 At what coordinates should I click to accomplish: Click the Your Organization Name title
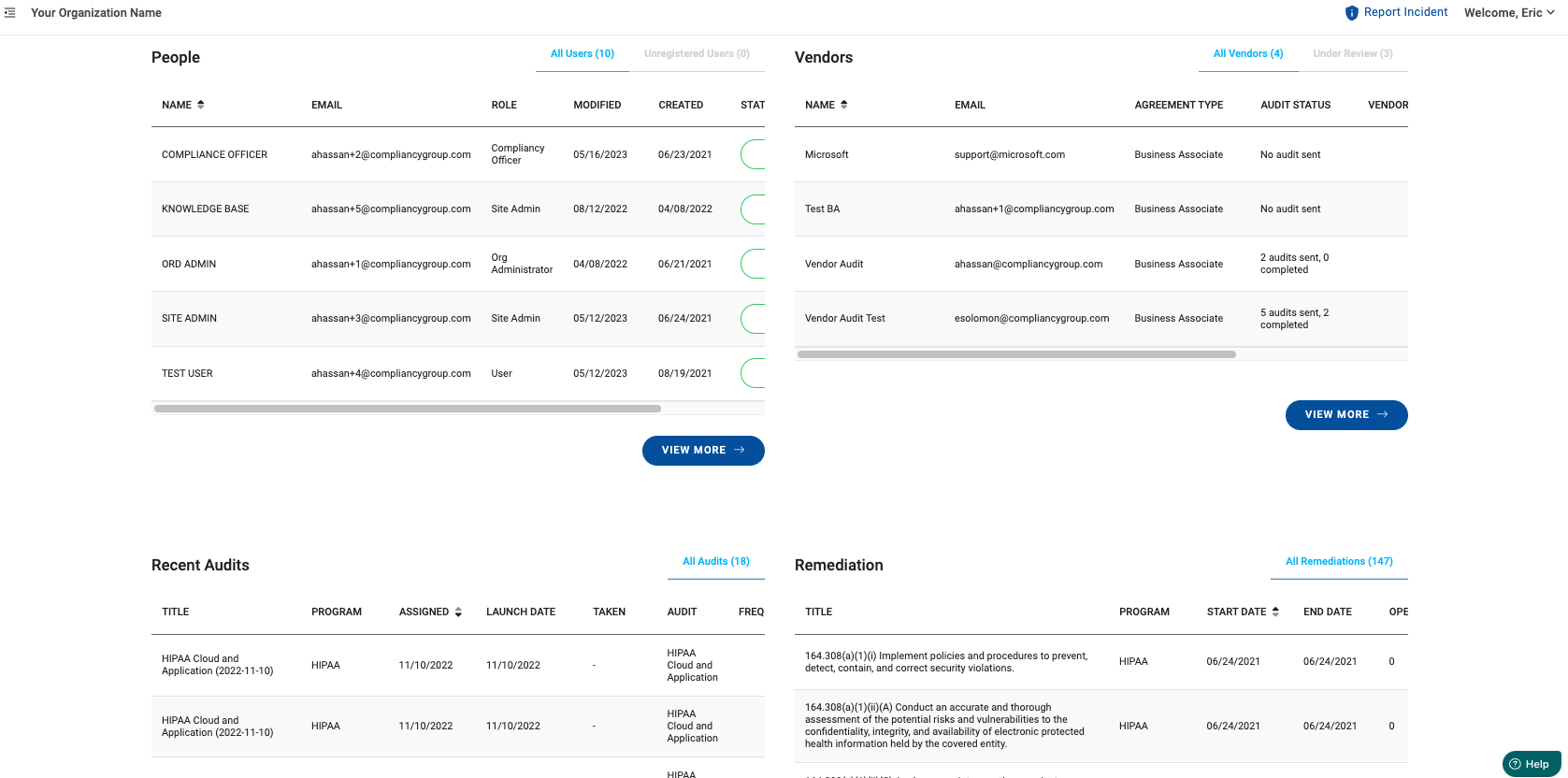(x=96, y=13)
